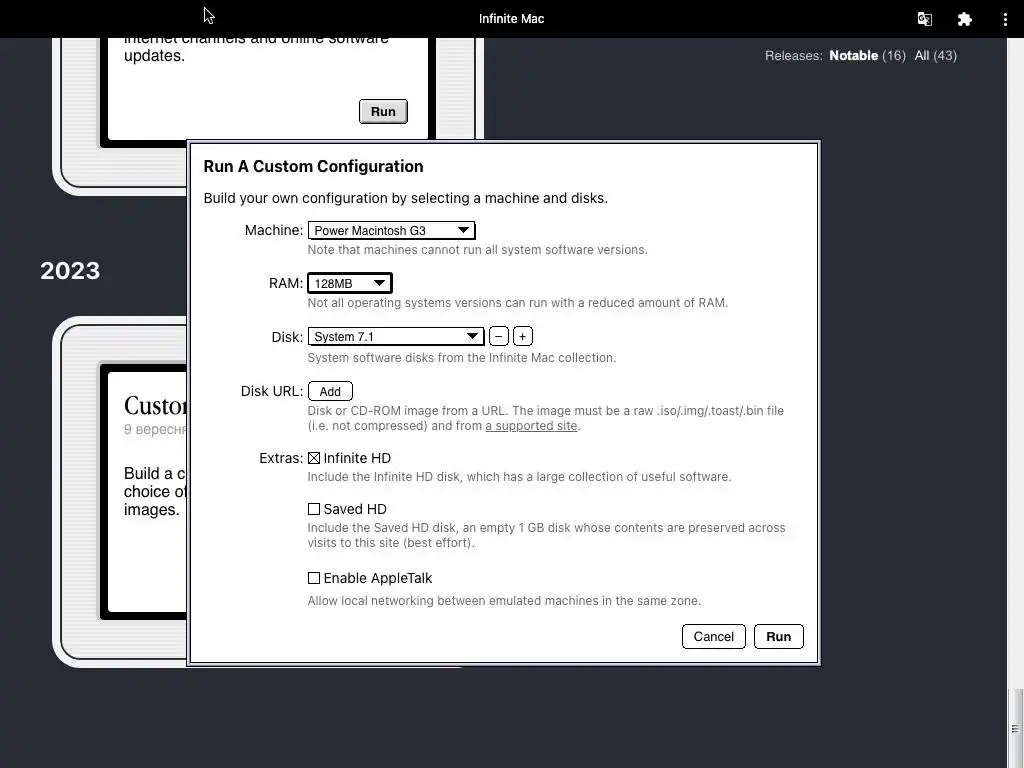Follow the 'a supported site' link
This screenshot has height=768, width=1024.
pos(531,426)
